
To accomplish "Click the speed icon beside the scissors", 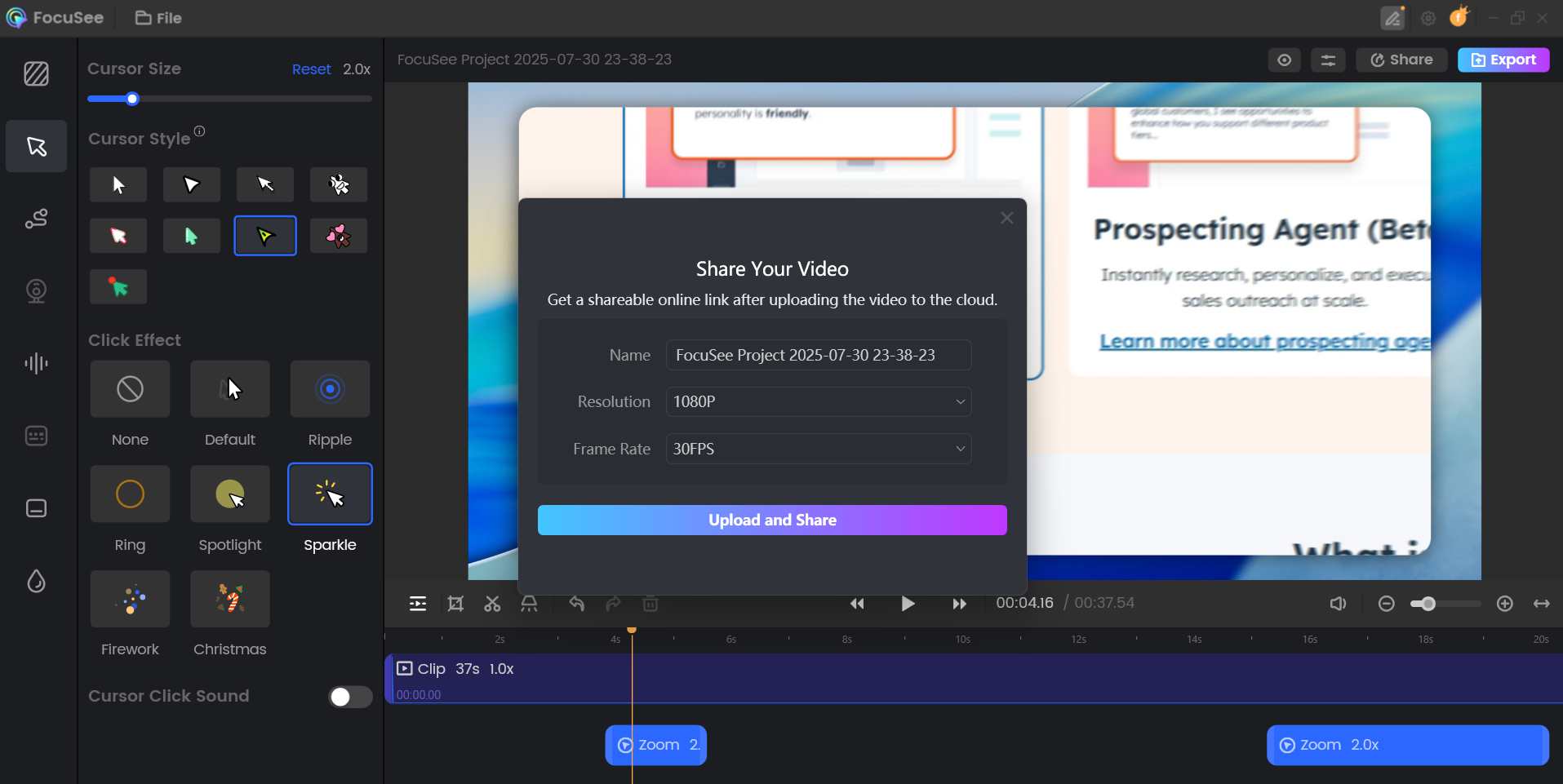I will pyautogui.click(x=529, y=604).
